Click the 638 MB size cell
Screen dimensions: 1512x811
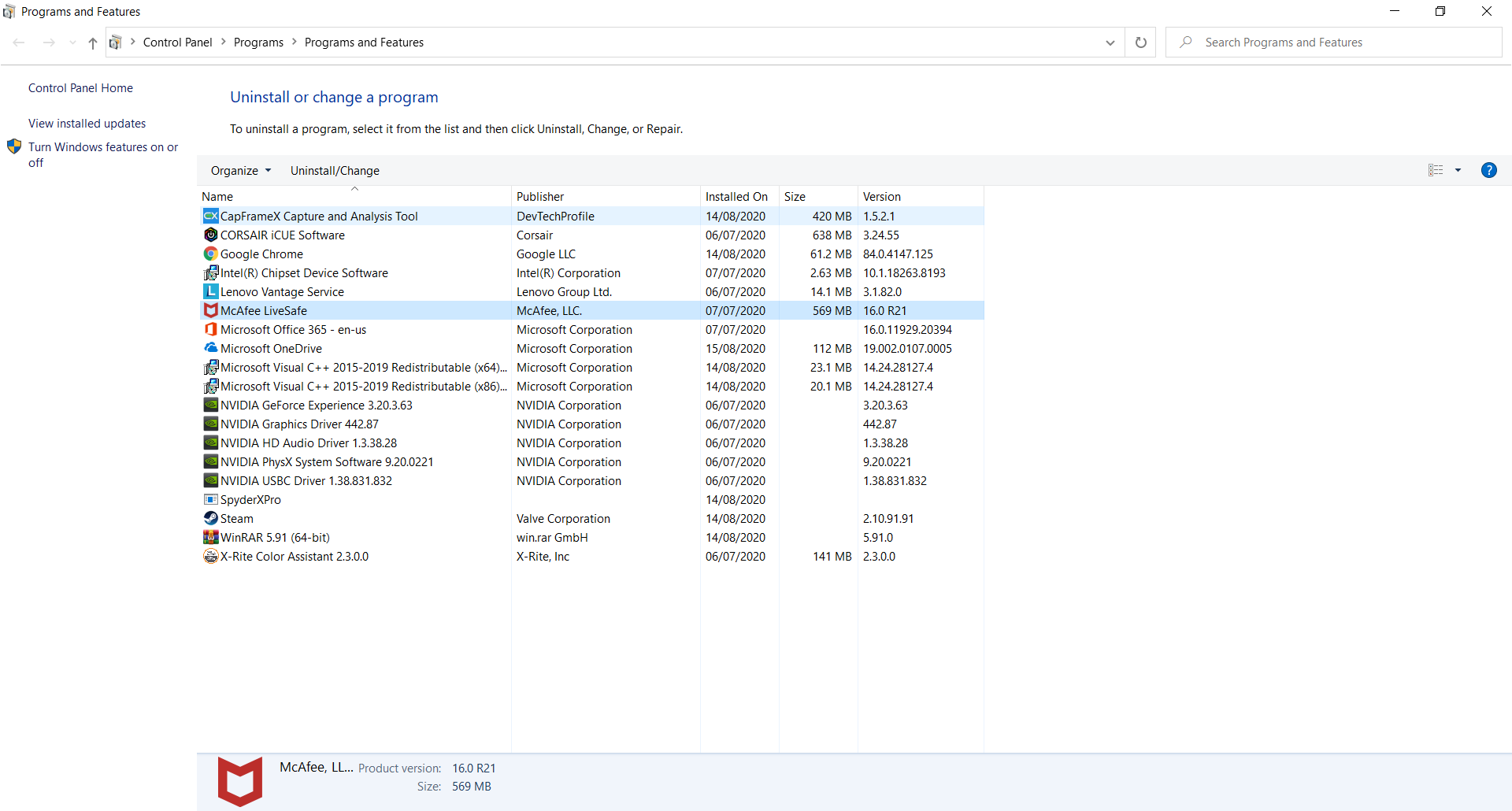click(x=832, y=235)
